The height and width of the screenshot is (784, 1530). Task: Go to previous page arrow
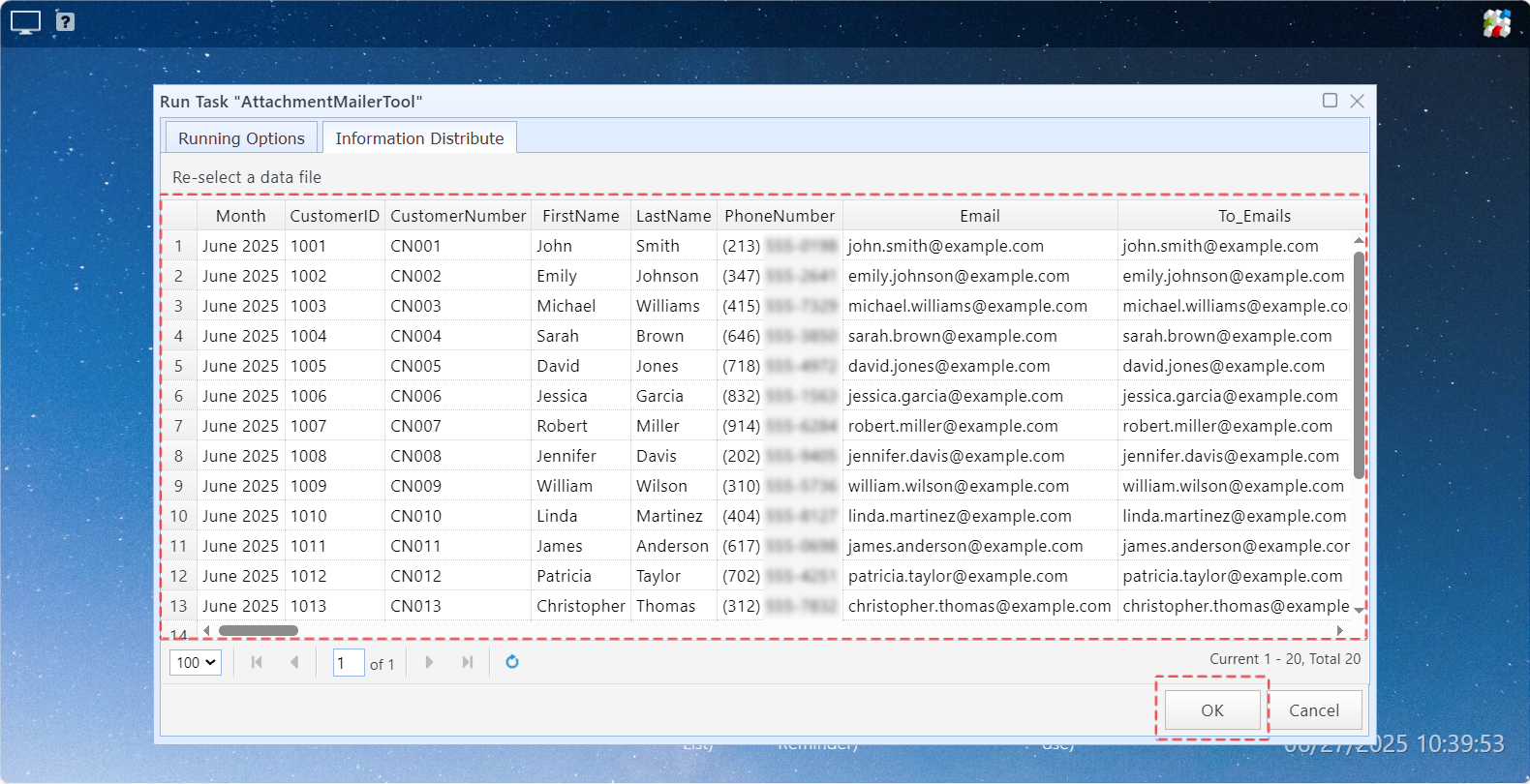pyautogui.click(x=294, y=662)
